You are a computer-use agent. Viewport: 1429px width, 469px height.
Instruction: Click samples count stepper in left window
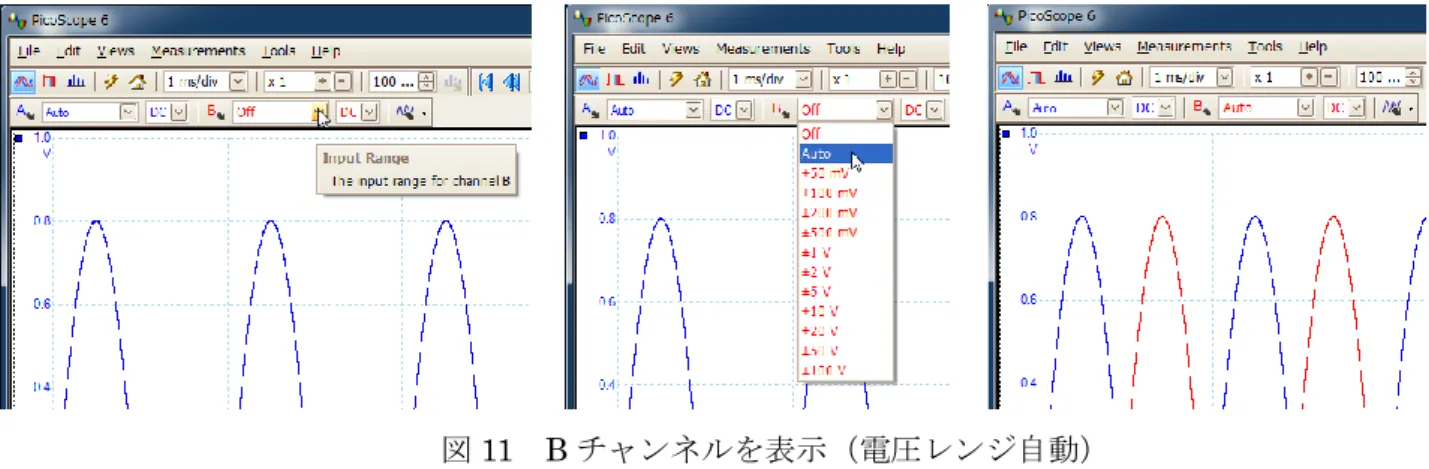point(427,82)
